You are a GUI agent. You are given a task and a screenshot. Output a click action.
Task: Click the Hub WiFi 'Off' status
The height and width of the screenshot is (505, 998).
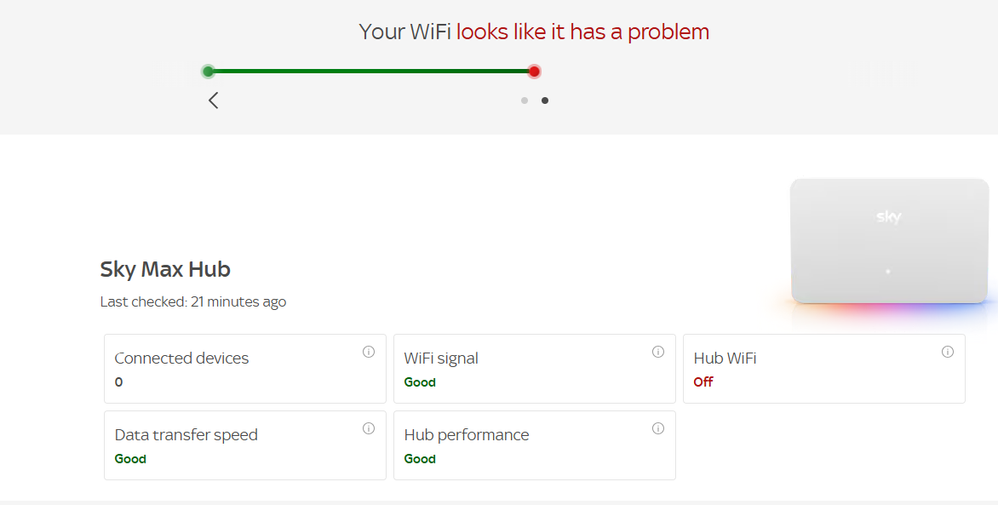(703, 382)
